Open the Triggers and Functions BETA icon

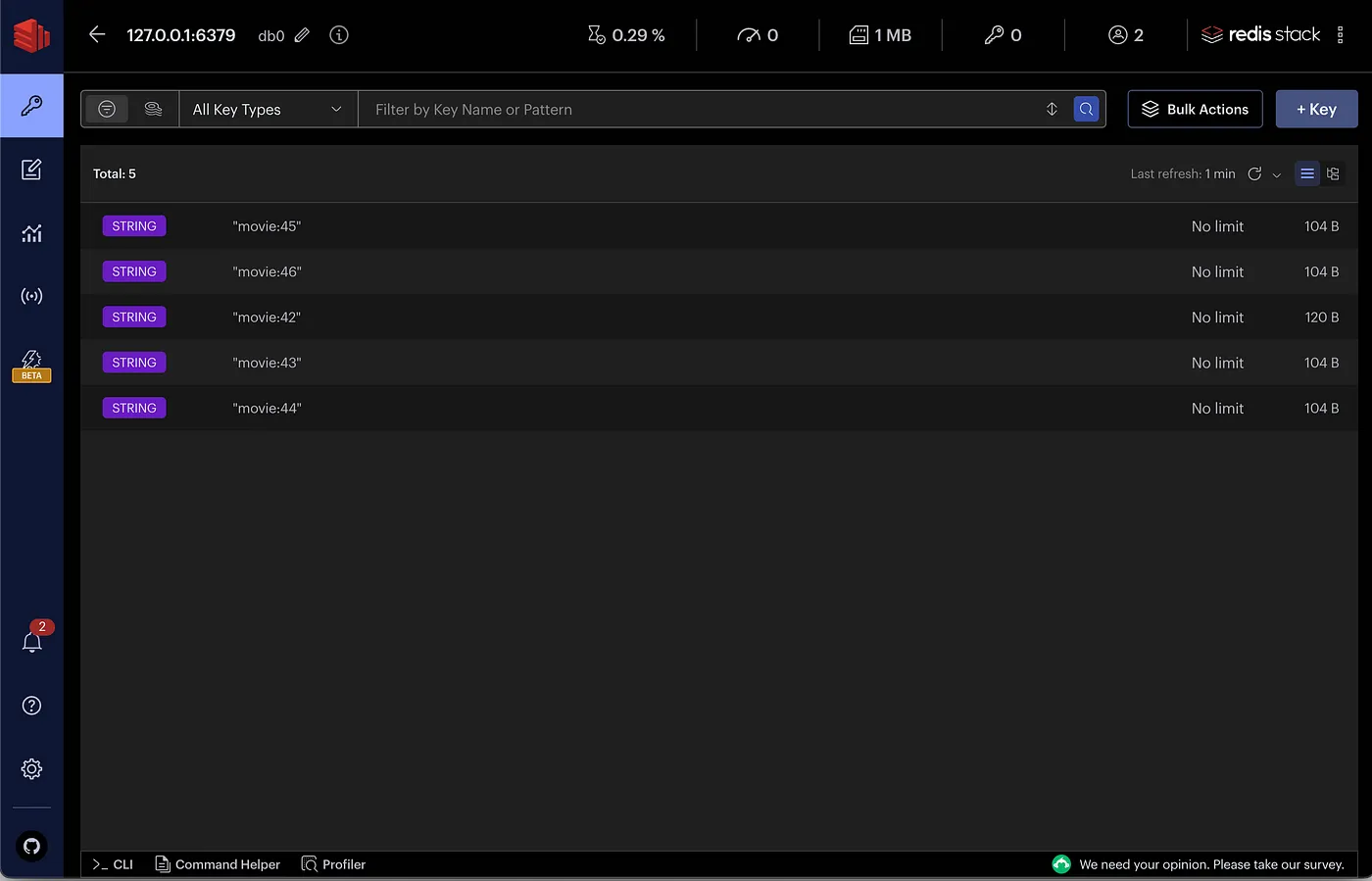[31, 361]
